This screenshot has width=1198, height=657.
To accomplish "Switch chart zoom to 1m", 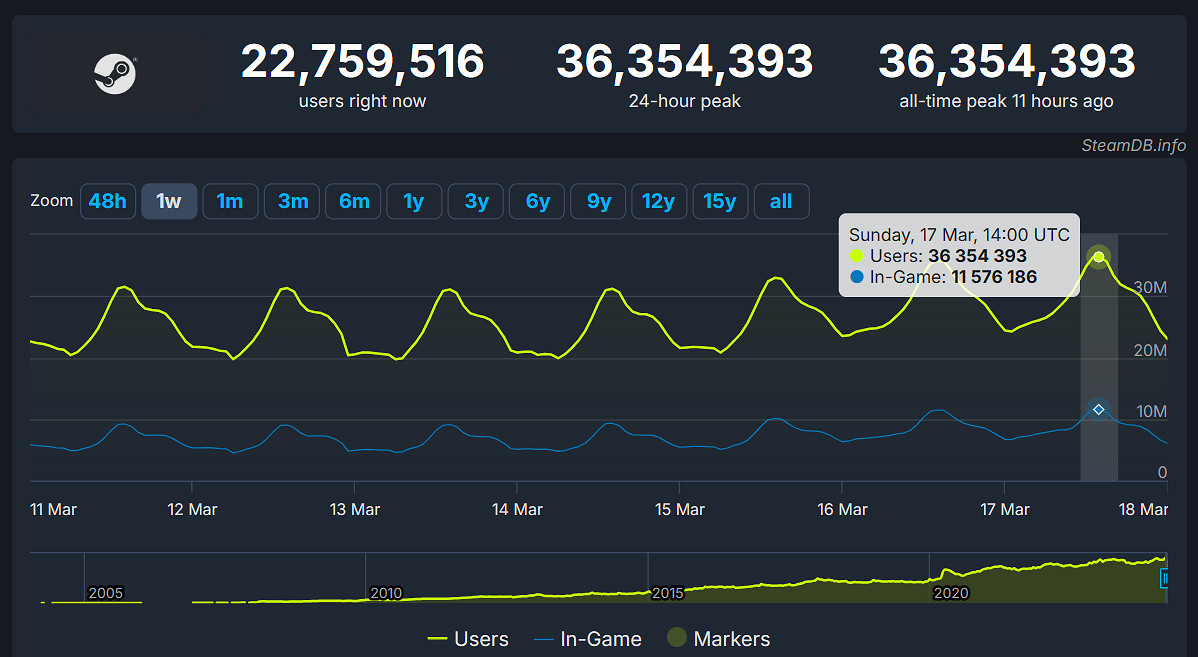I will pyautogui.click(x=230, y=201).
